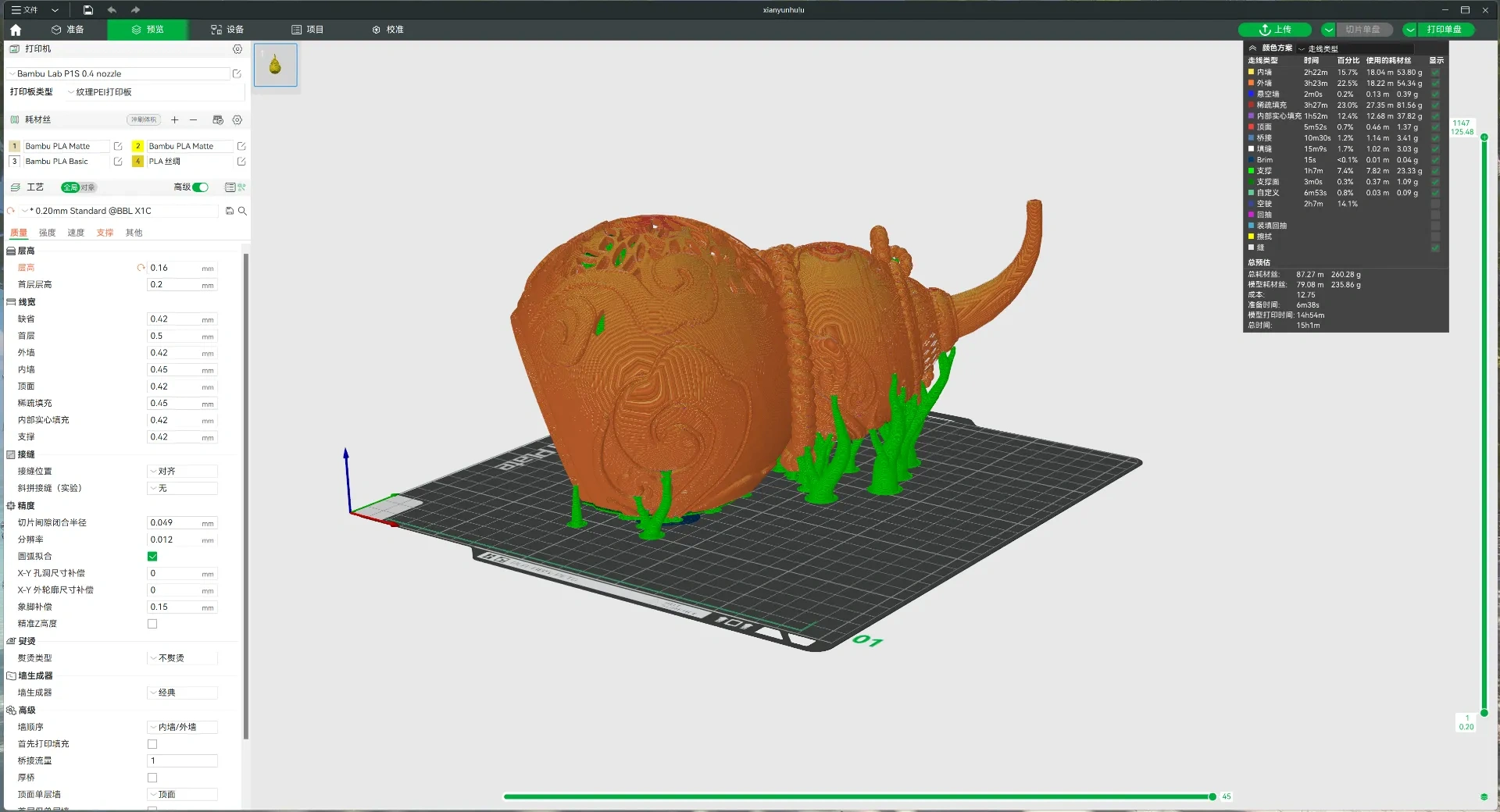Open the 接缝位置 dropdown
The height and width of the screenshot is (812, 1500).
click(x=182, y=472)
